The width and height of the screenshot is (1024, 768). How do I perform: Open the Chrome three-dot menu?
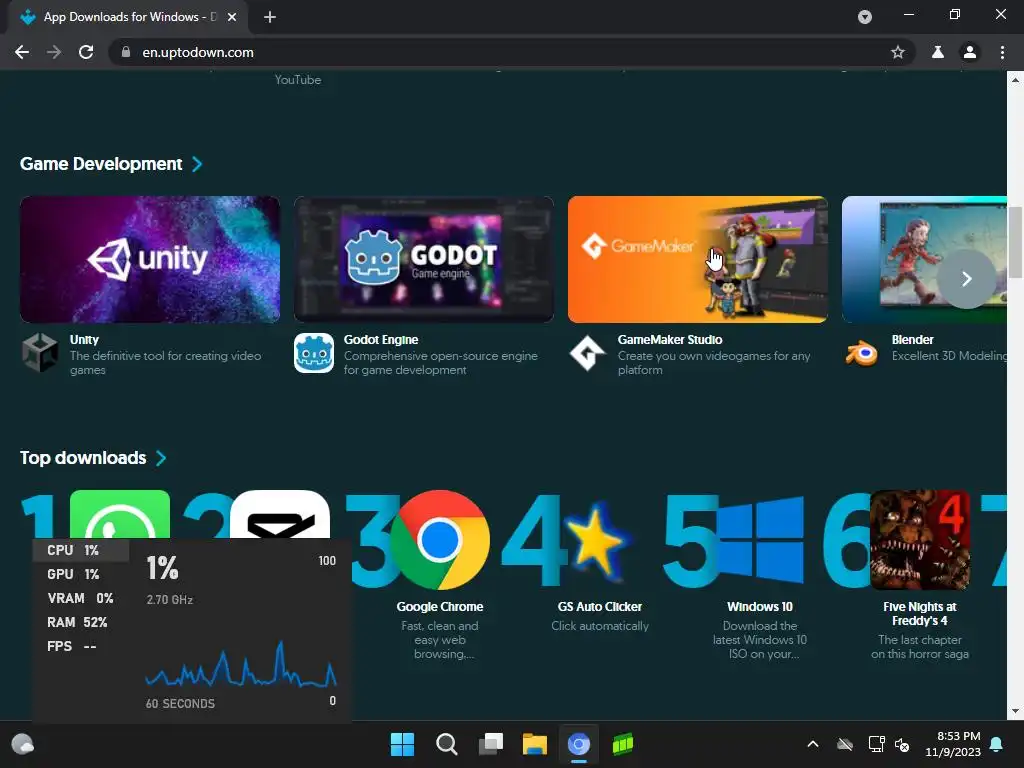click(1002, 52)
